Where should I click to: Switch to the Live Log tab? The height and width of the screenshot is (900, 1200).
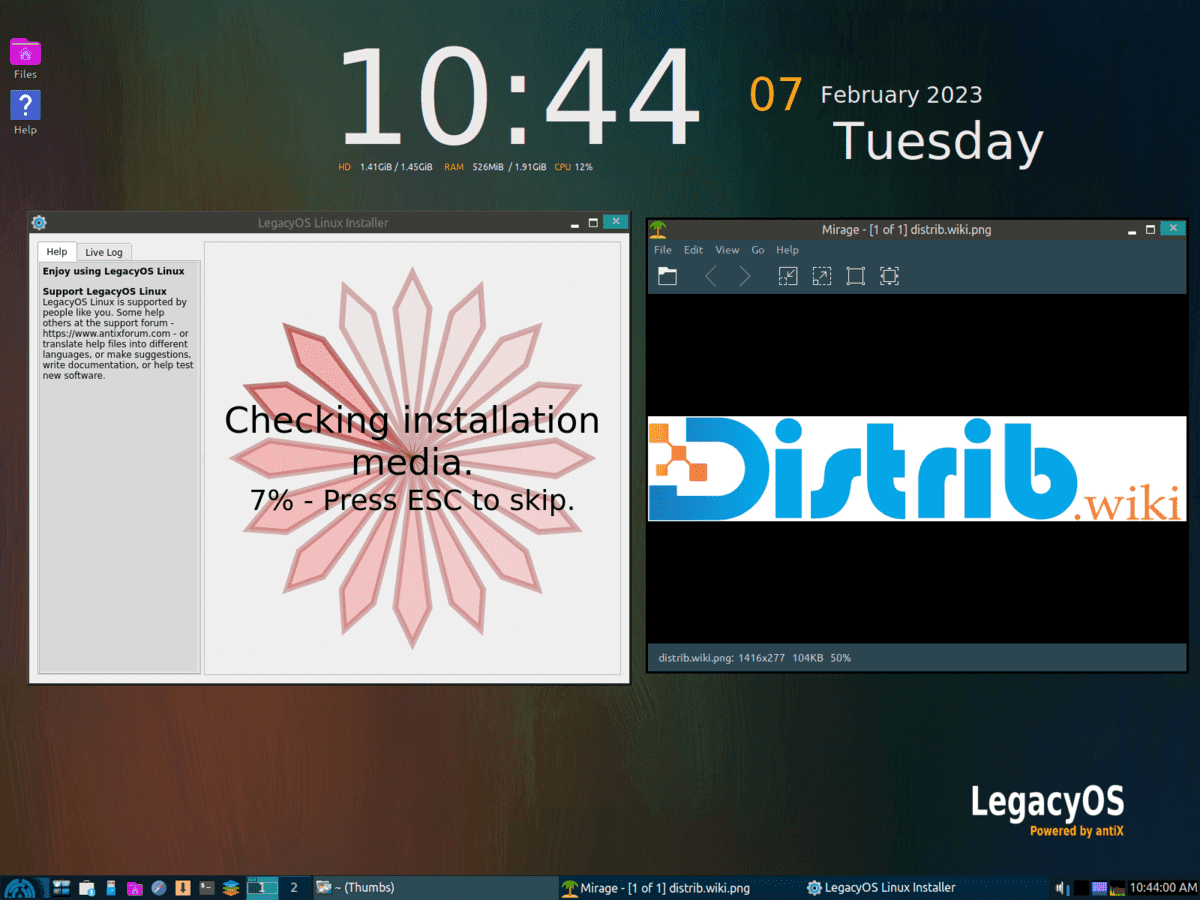103,252
